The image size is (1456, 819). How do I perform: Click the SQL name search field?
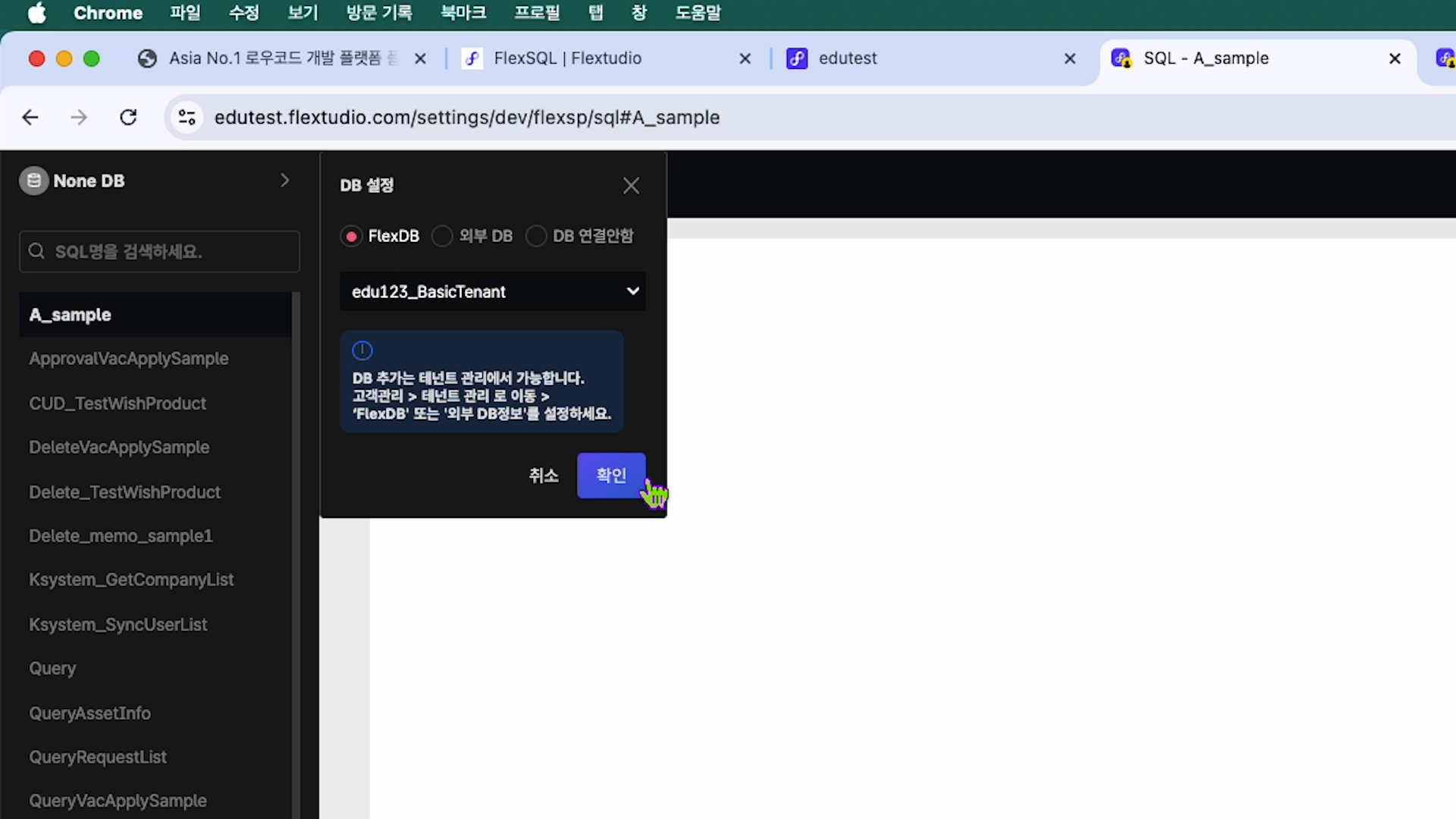pos(159,252)
